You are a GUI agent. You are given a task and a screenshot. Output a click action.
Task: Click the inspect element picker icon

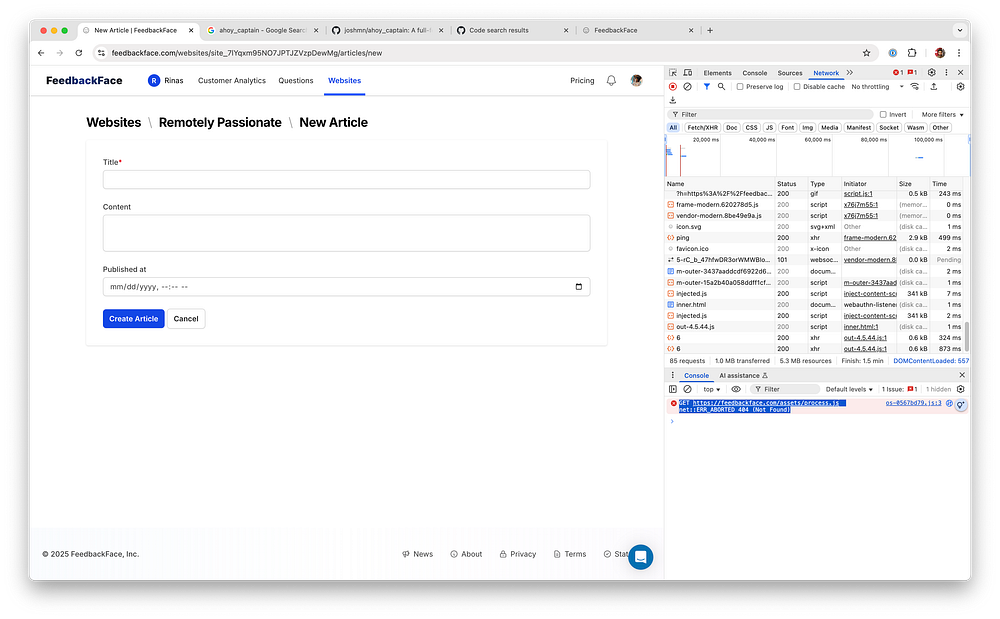[x=673, y=73]
